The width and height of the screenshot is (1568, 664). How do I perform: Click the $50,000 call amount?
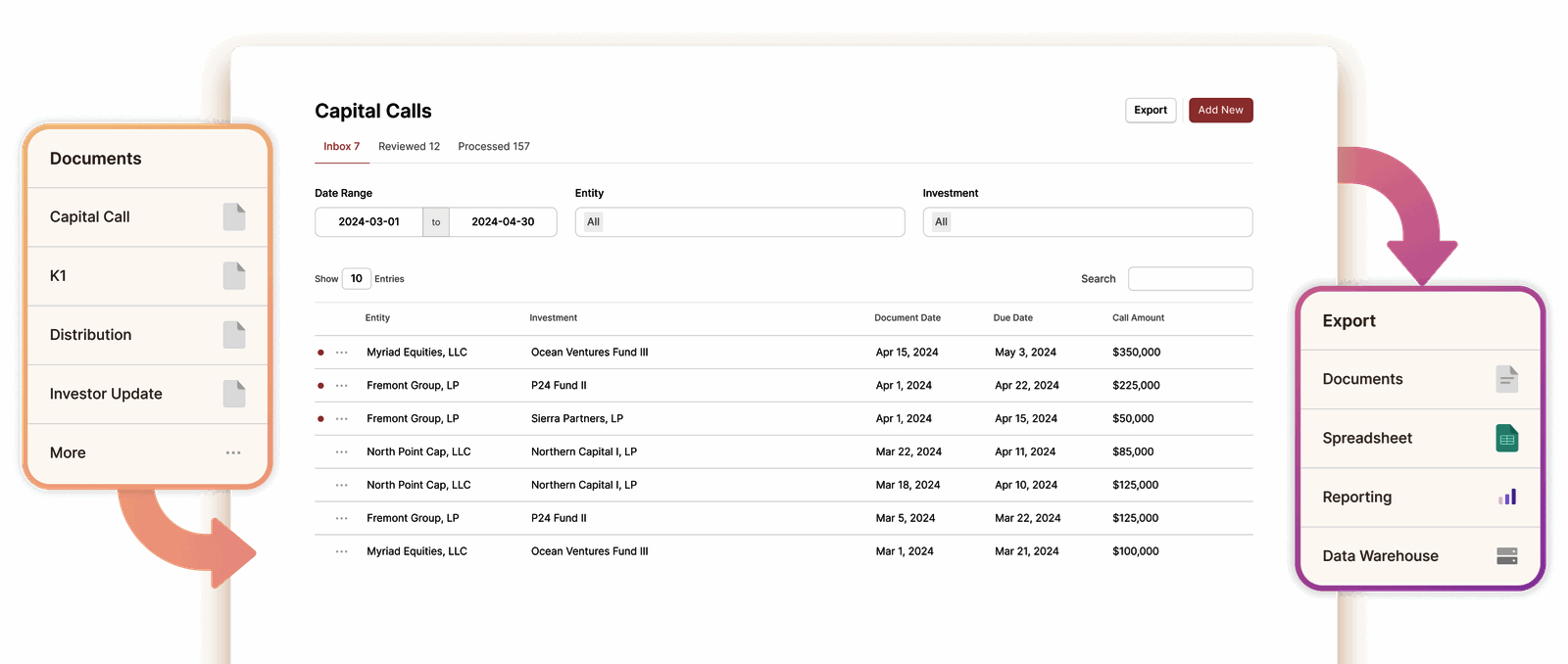click(x=1134, y=419)
